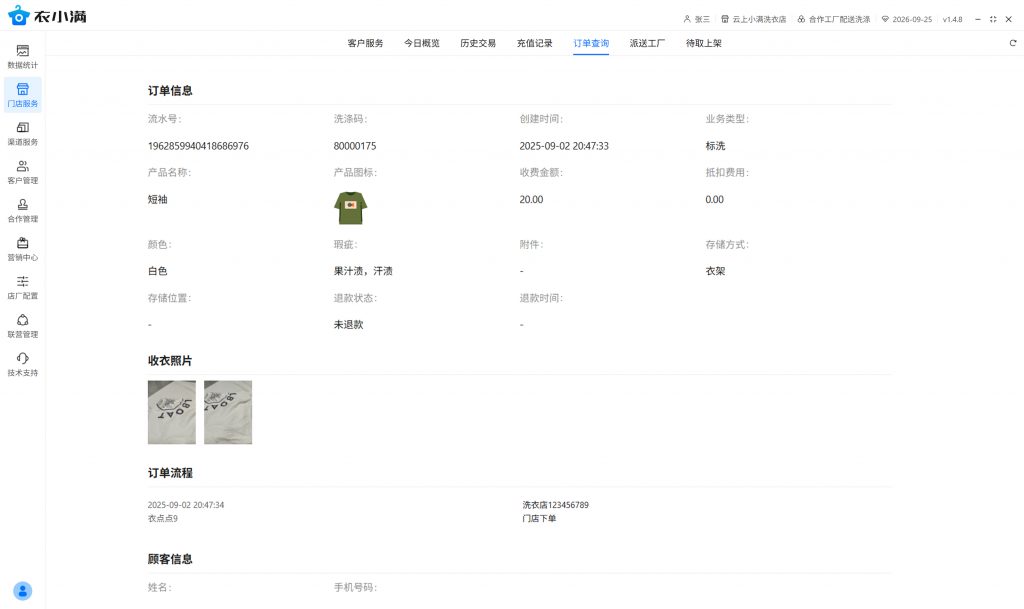Go to 渠道服务 in sidebar
Image resolution: width=1024 pixels, height=609 pixels.
point(22,133)
